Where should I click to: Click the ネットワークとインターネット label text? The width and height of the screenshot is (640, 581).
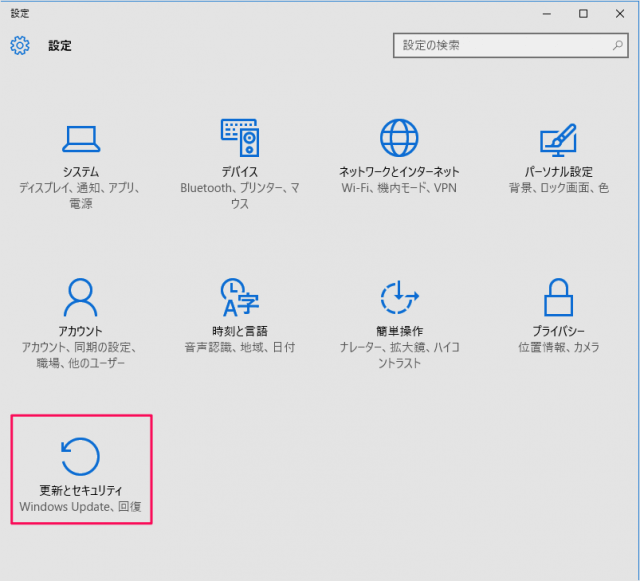pyautogui.click(x=399, y=172)
